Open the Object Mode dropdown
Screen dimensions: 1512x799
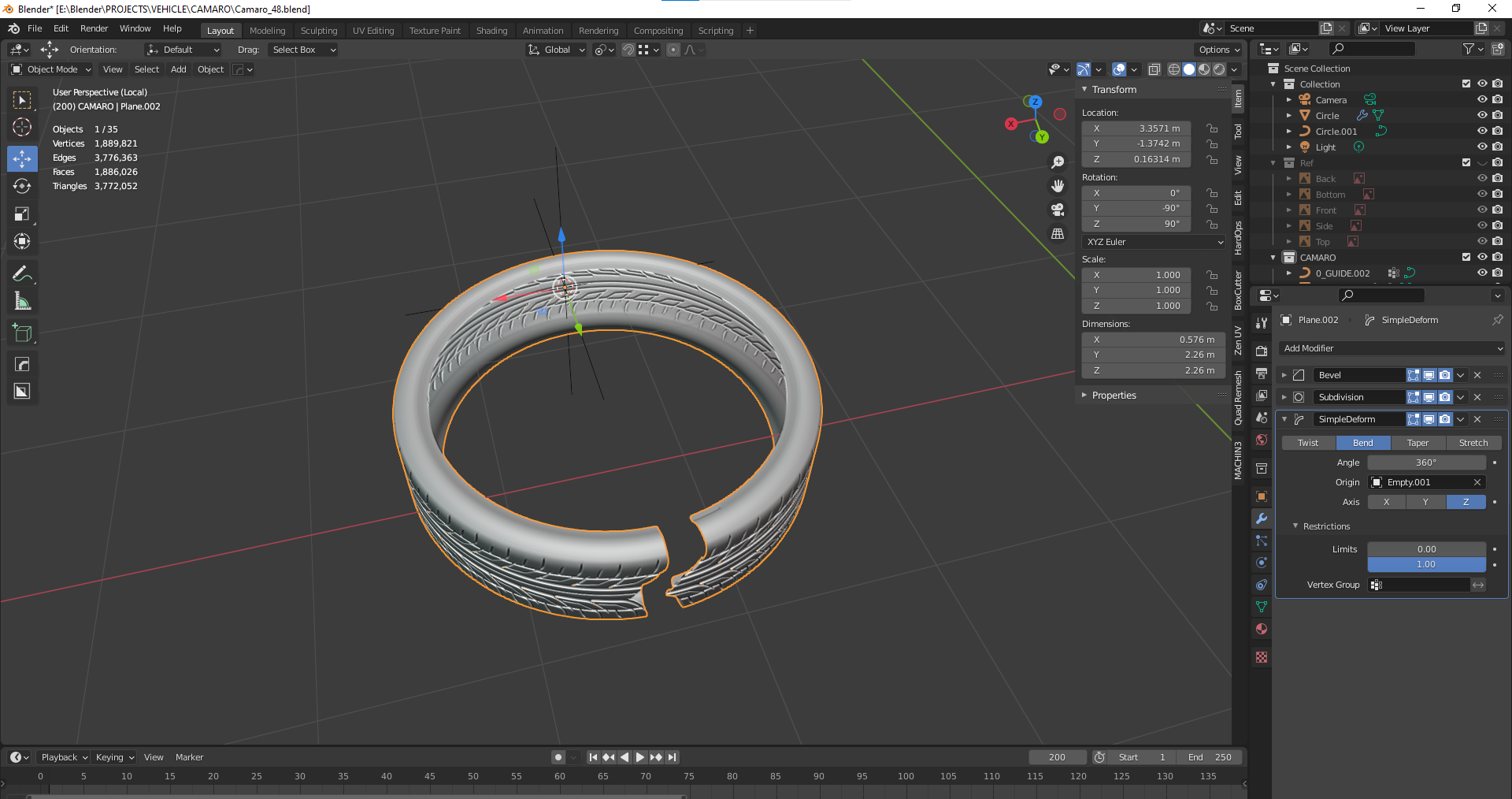50,69
